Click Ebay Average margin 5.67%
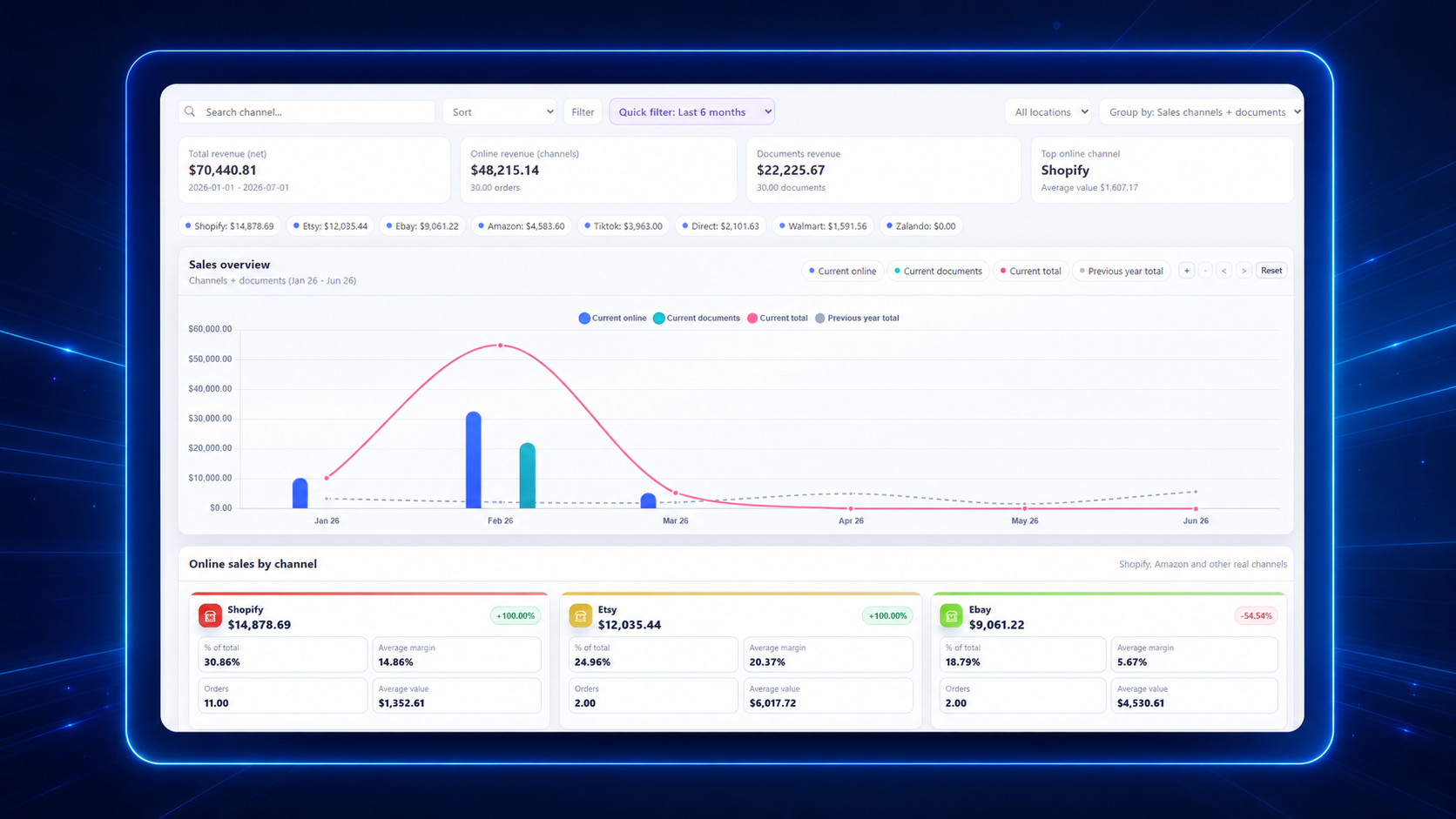This screenshot has width=1456, height=819. tap(1195, 655)
